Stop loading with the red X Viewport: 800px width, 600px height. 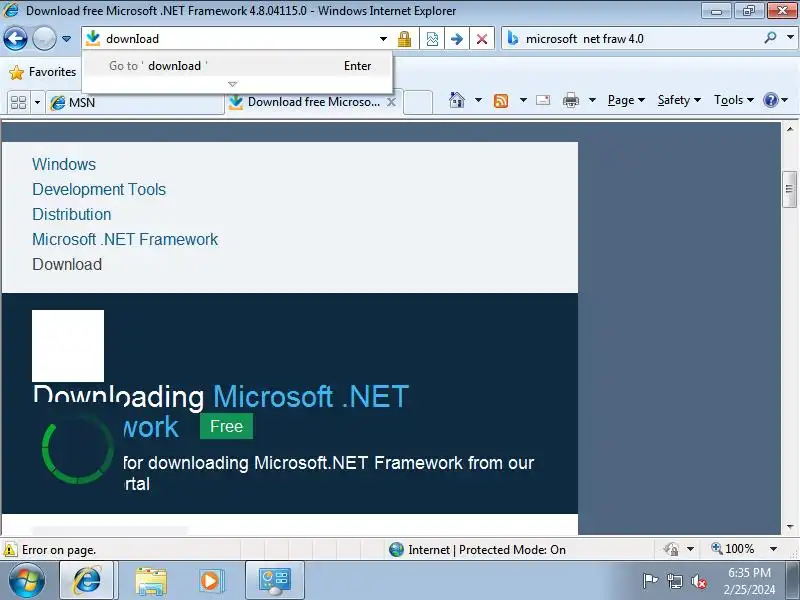point(482,39)
